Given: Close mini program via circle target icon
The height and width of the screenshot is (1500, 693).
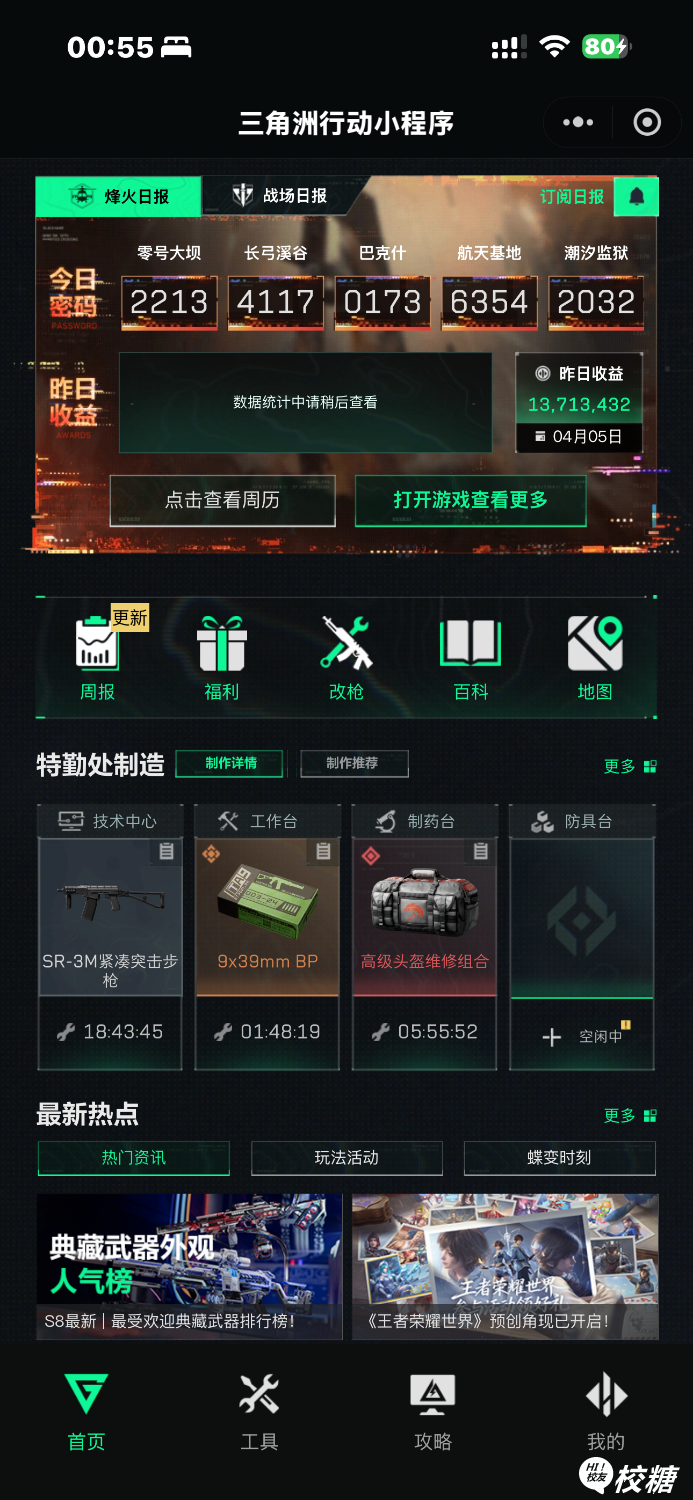Looking at the screenshot, I should pyautogui.click(x=648, y=123).
